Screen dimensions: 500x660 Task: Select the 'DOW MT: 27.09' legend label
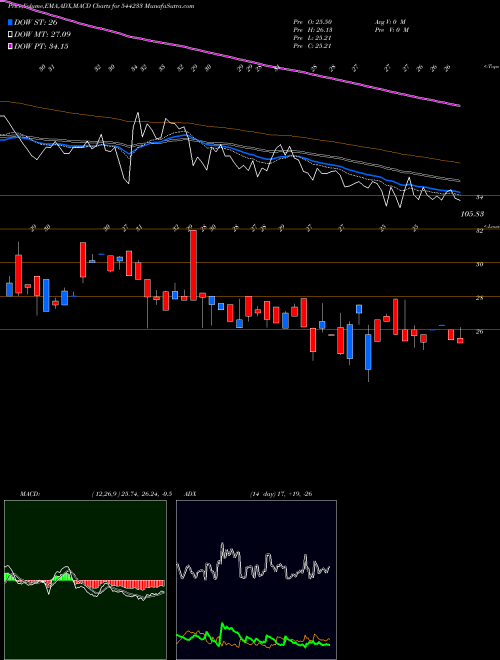(x=42, y=35)
